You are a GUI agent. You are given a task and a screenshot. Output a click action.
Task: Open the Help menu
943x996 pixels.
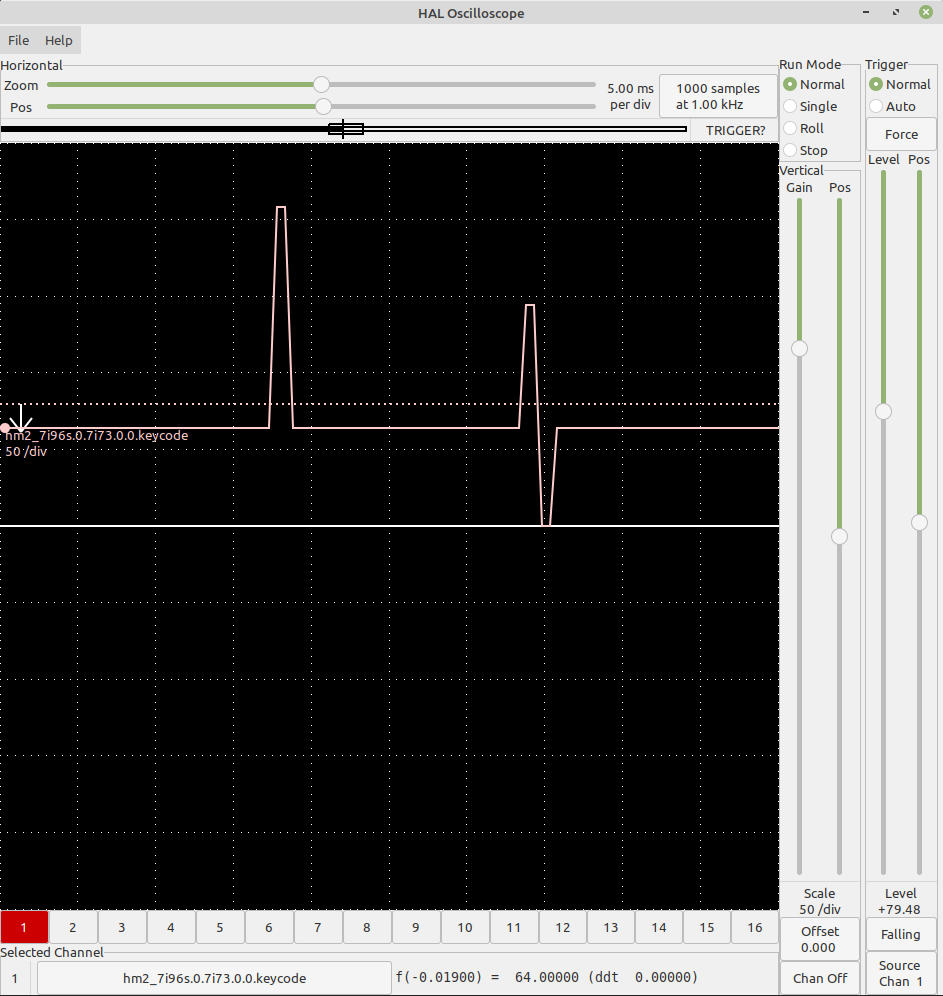[58, 41]
